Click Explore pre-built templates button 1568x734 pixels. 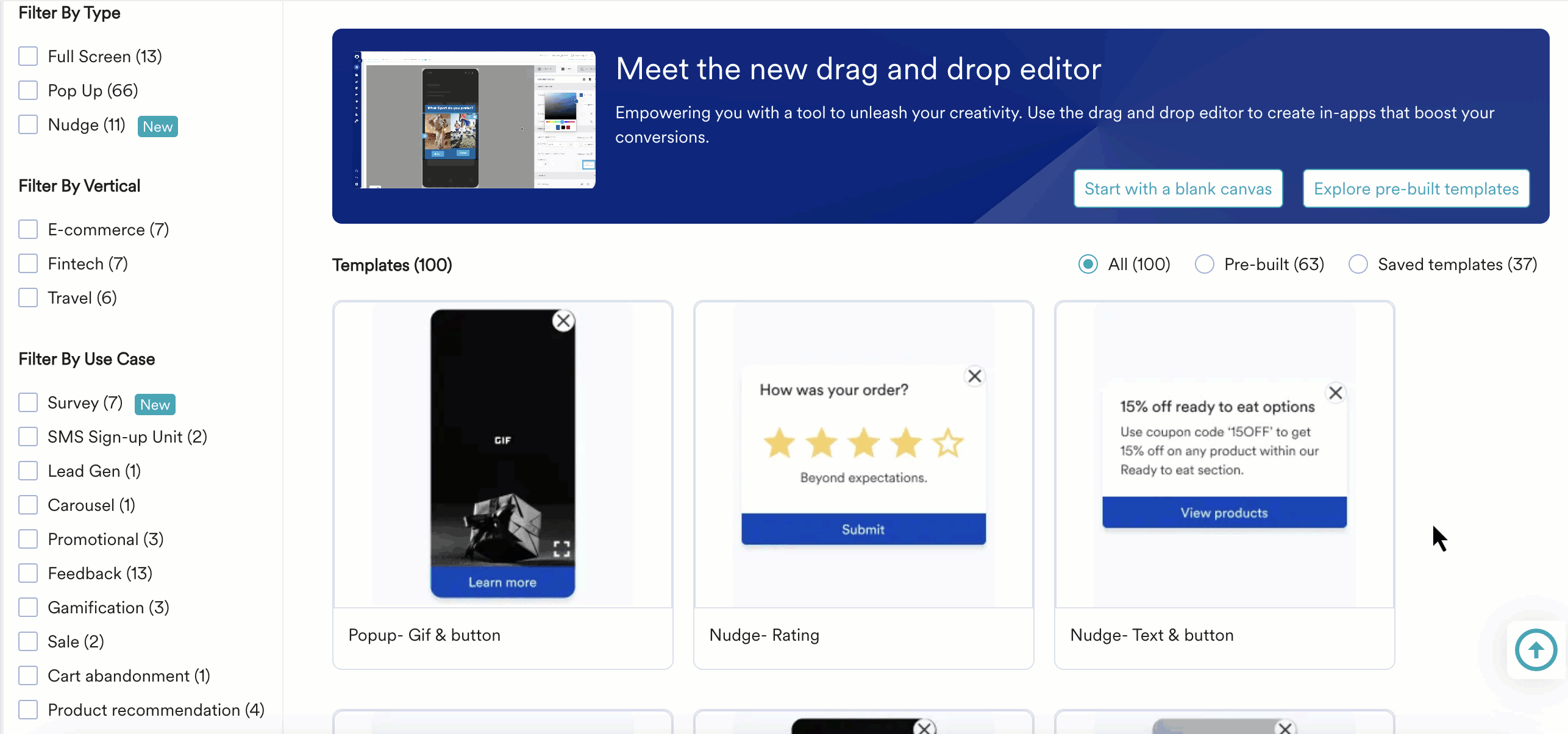click(x=1416, y=189)
